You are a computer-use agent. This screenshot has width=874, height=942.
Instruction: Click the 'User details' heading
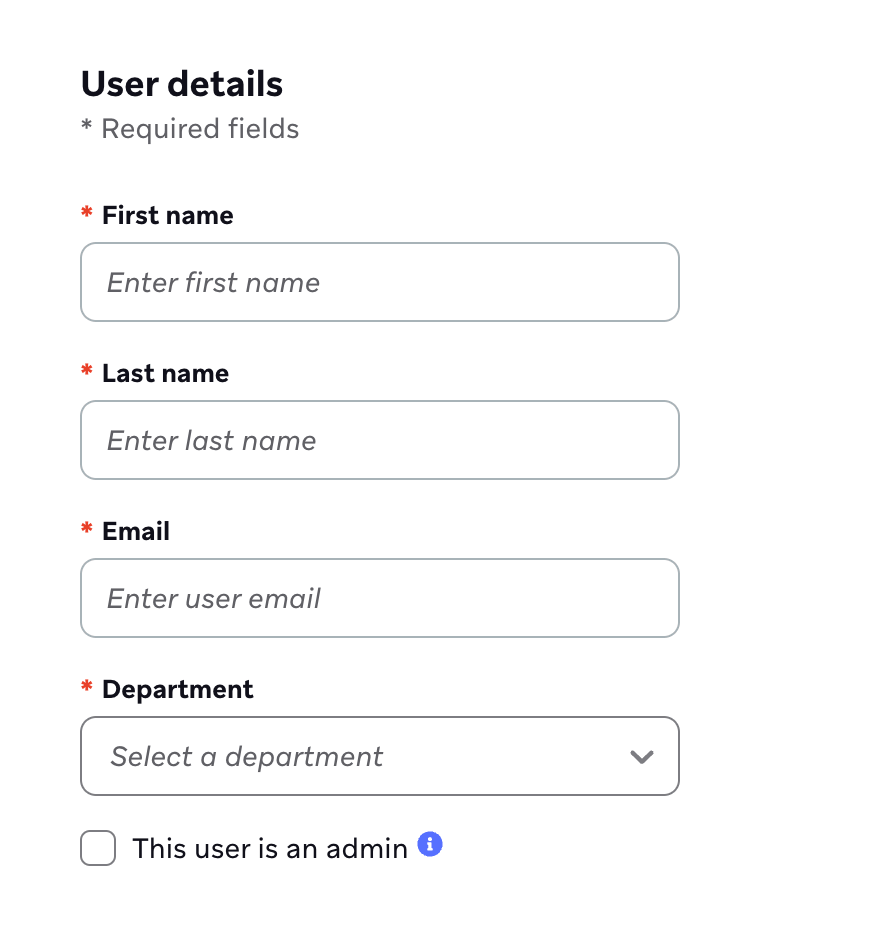182,84
